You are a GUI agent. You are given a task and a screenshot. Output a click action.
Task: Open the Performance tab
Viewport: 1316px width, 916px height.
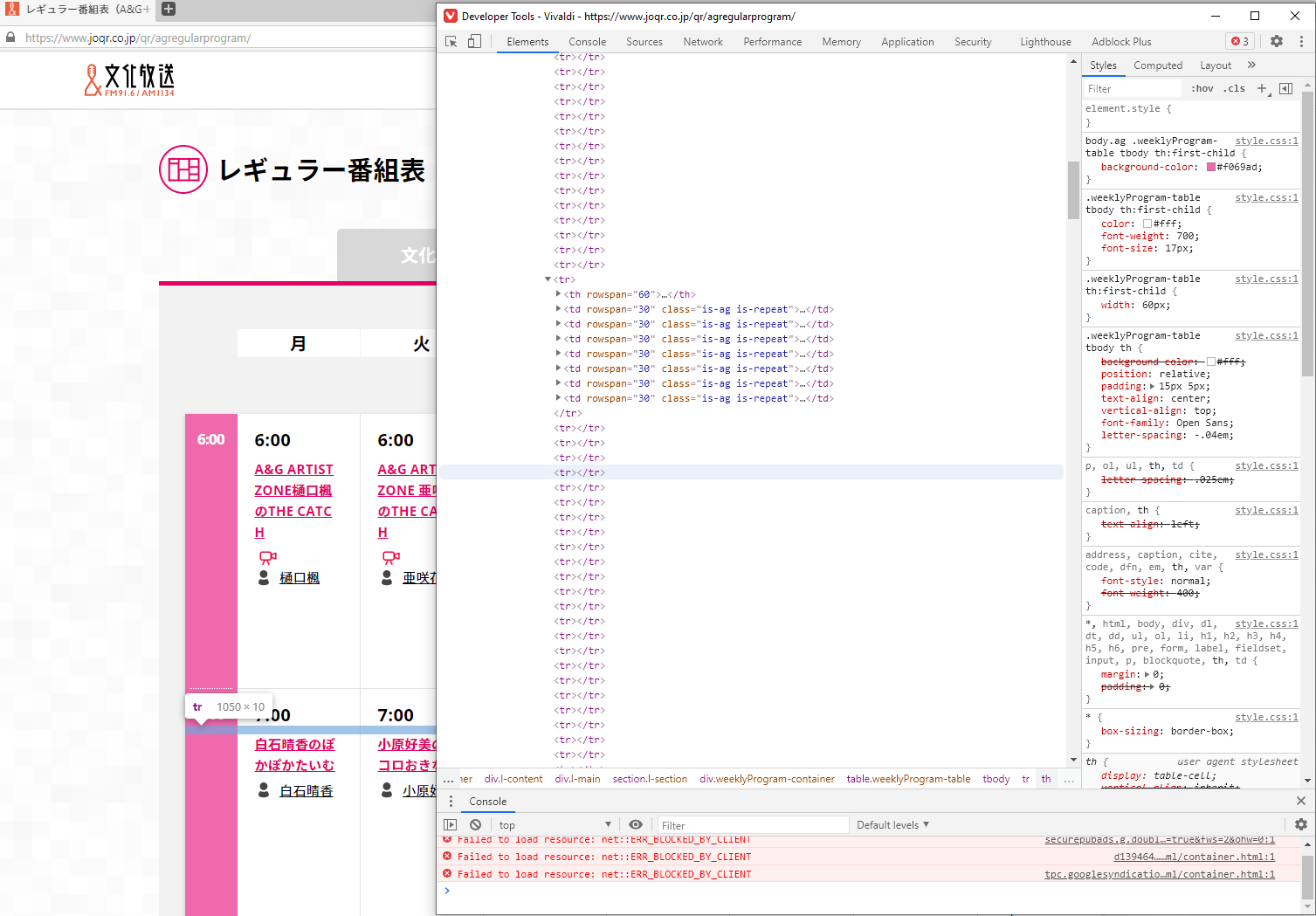point(773,41)
